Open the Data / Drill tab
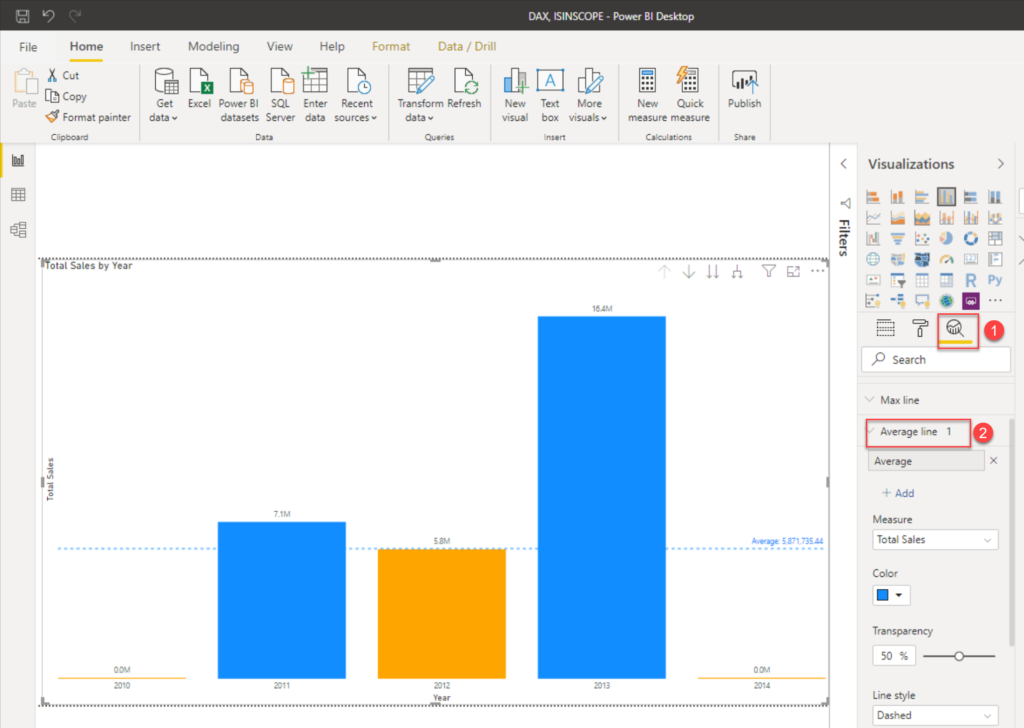1024x728 pixels. pos(467,46)
